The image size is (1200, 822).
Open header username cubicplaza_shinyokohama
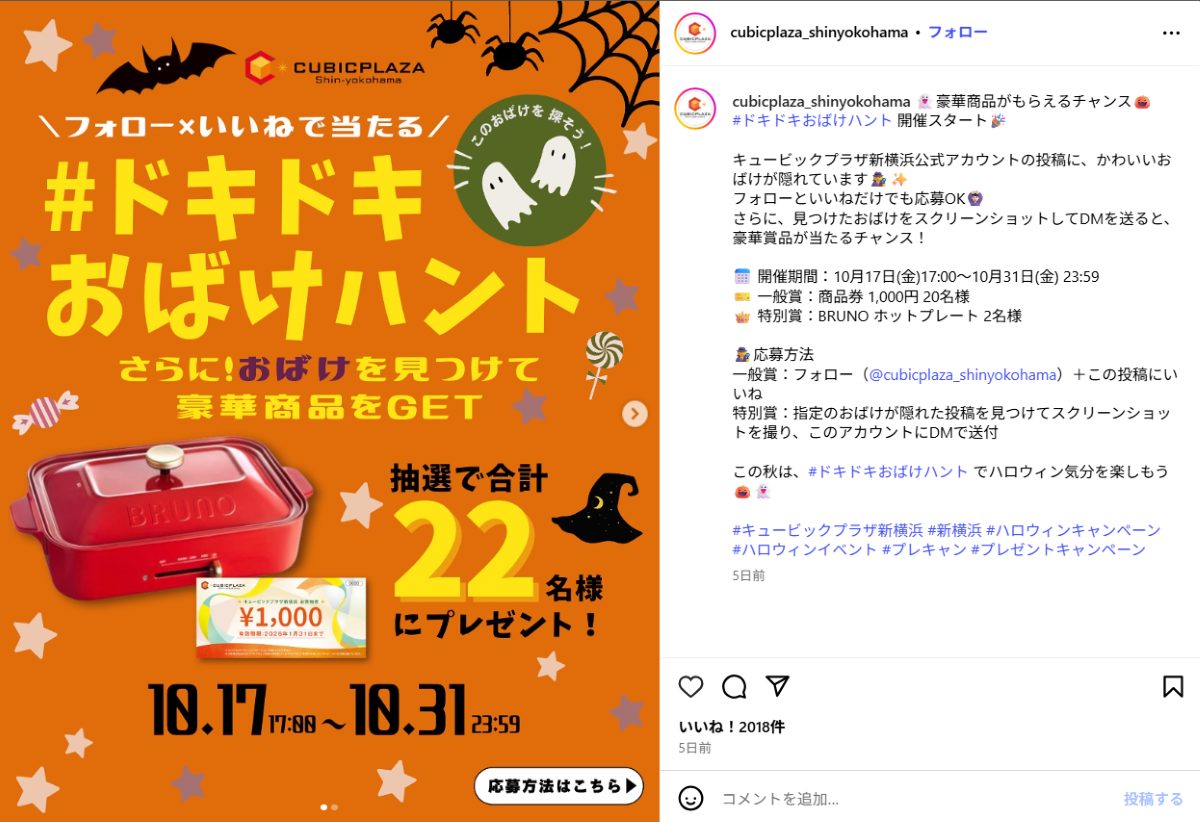pyautogui.click(x=820, y=32)
